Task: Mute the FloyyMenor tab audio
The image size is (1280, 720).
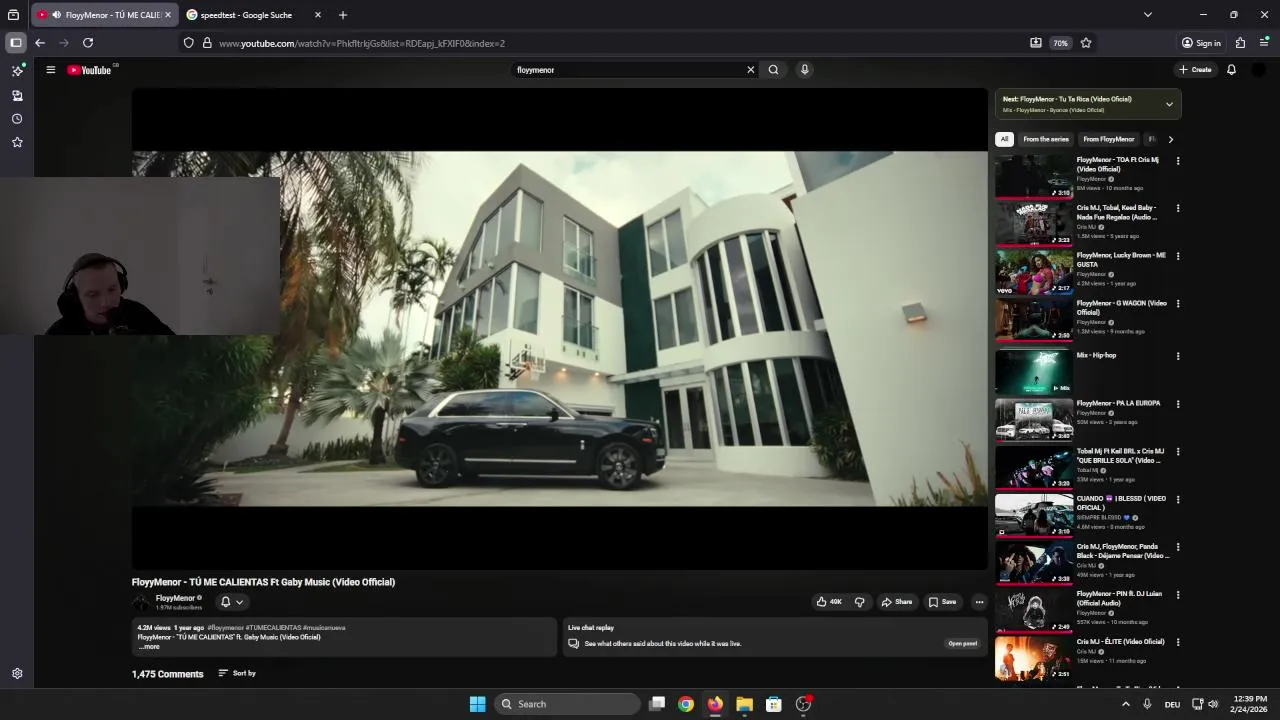Action: pyautogui.click(x=56, y=15)
